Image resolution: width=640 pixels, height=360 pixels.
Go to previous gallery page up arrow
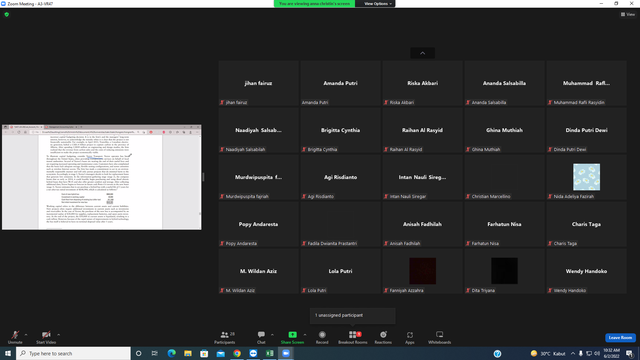pos(422,53)
